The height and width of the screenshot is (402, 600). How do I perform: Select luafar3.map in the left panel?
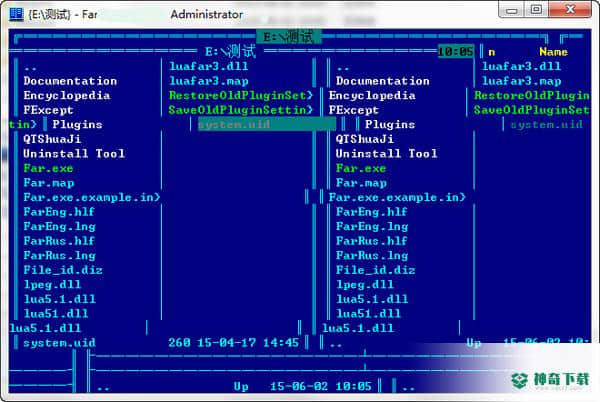click(x=209, y=81)
